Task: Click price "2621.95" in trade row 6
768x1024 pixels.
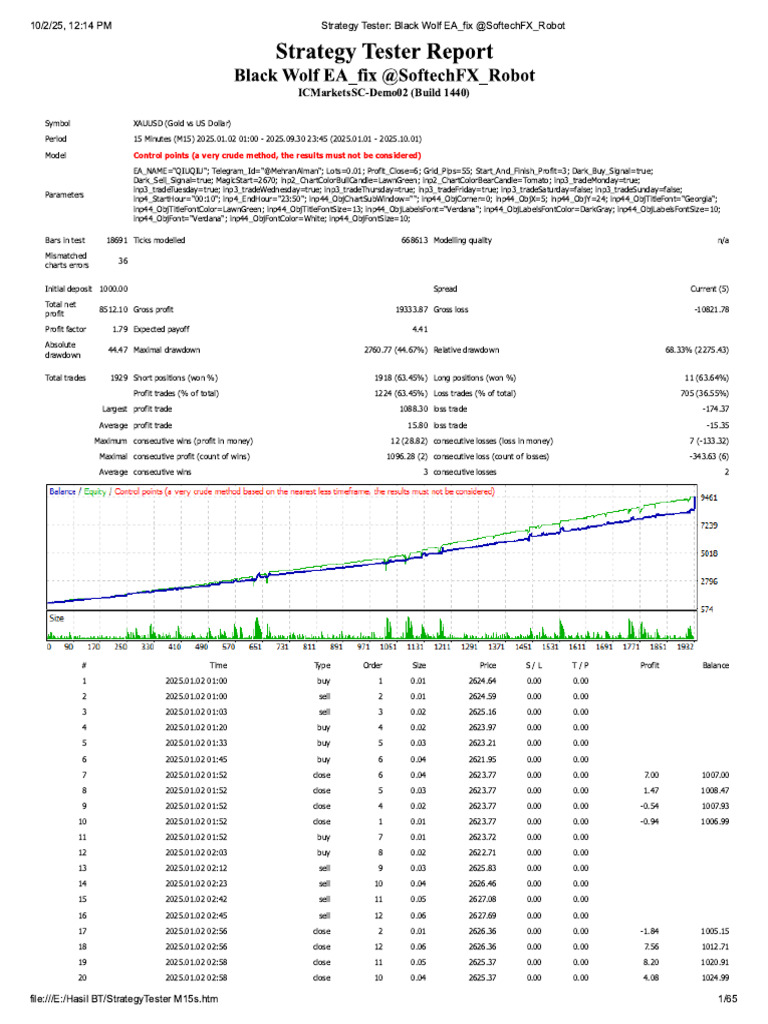Action: pos(482,760)
